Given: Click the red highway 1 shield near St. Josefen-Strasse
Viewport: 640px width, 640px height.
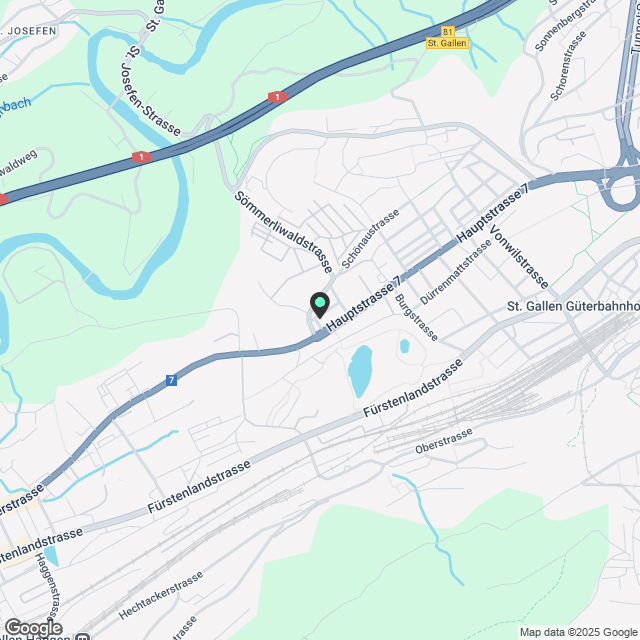Looking at the screenshot, I should pos(141,157).
